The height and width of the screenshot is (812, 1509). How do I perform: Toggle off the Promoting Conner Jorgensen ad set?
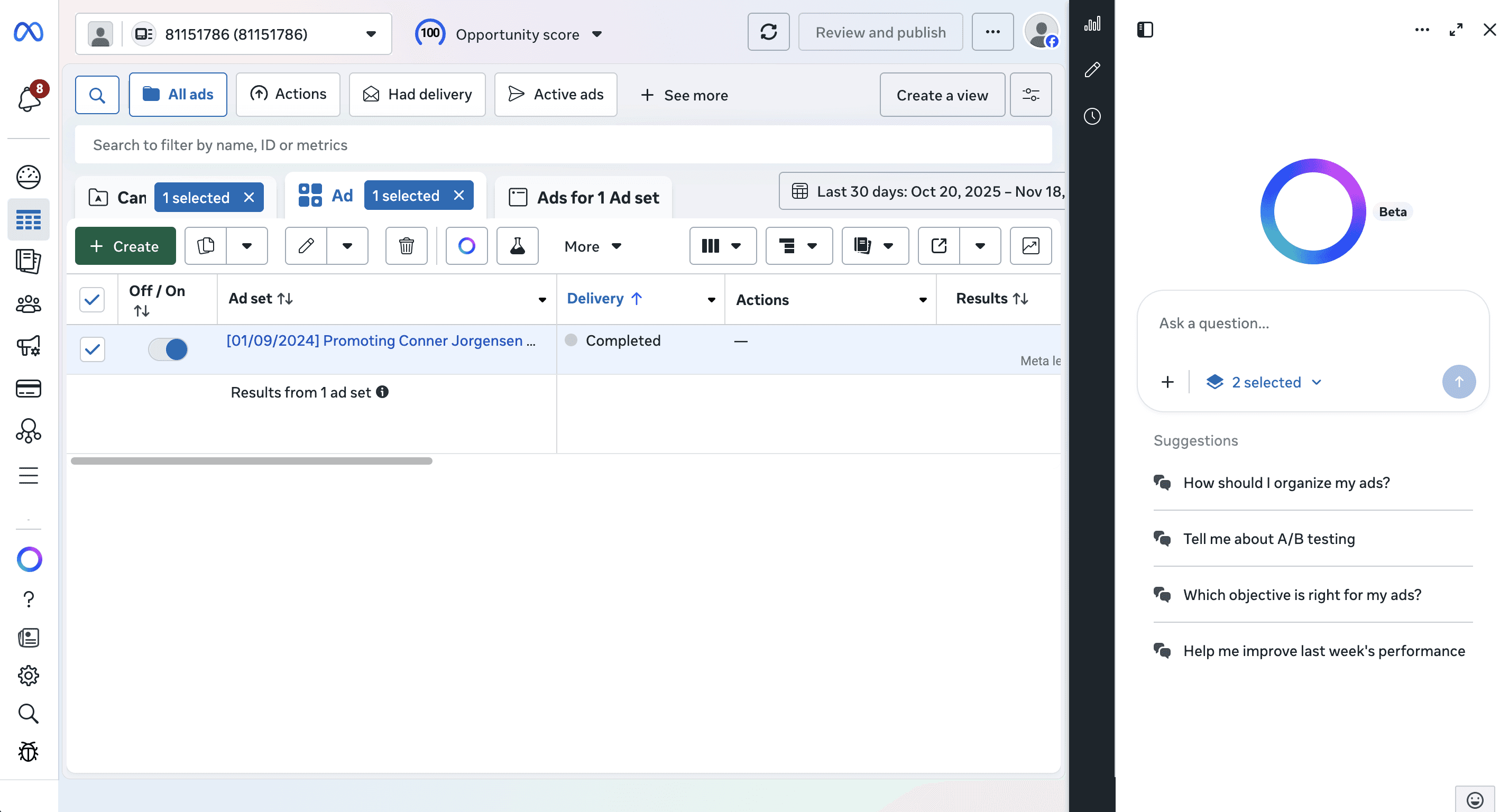pos(168,350)
